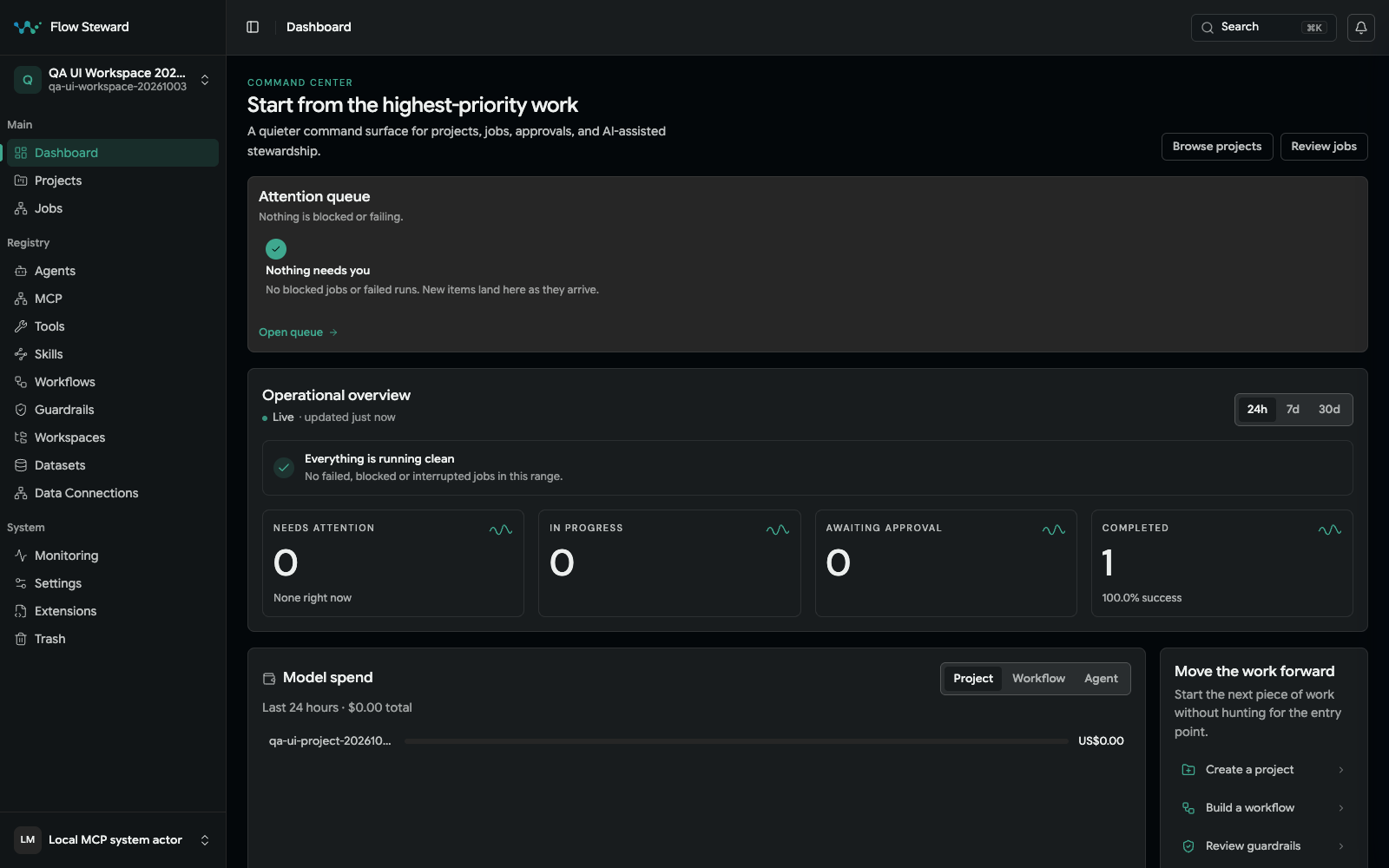
Task: Click the Review guardrails shield icon
Action: click(1188, 846)
